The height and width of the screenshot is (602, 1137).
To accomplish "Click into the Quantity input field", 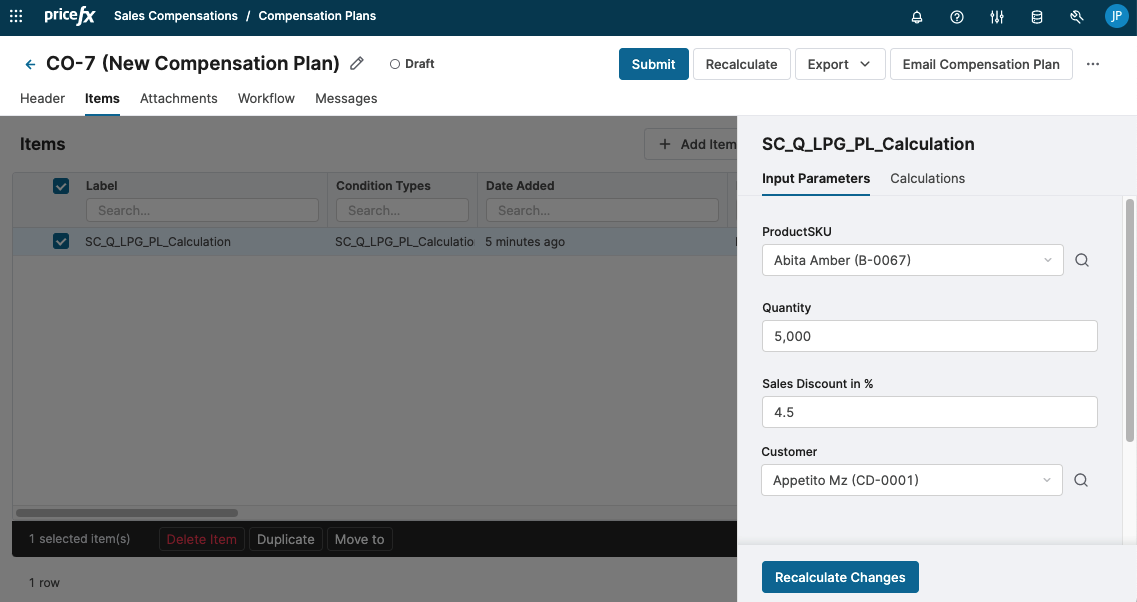I will coord(929,336).
